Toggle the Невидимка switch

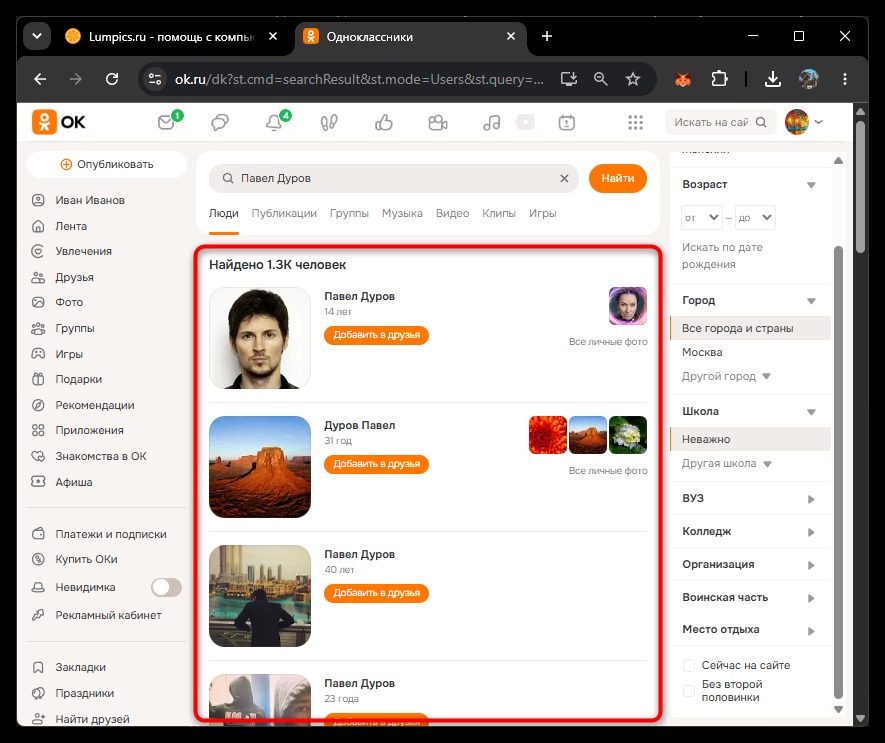point(166,587)
